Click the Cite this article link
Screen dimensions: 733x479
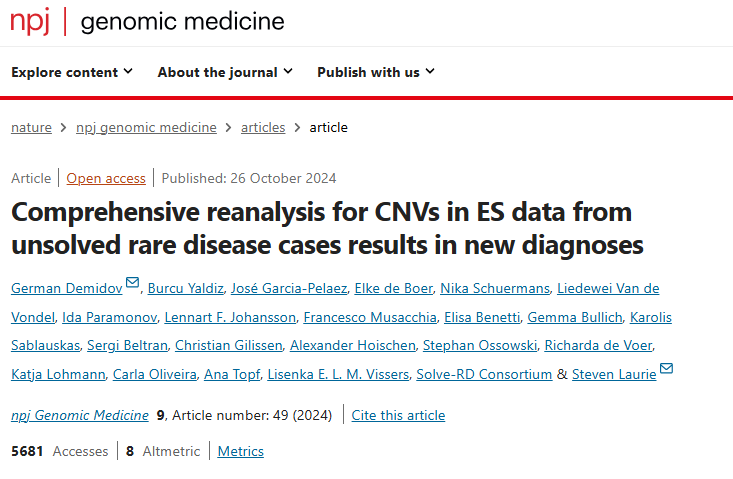click(x=398, y=415)
